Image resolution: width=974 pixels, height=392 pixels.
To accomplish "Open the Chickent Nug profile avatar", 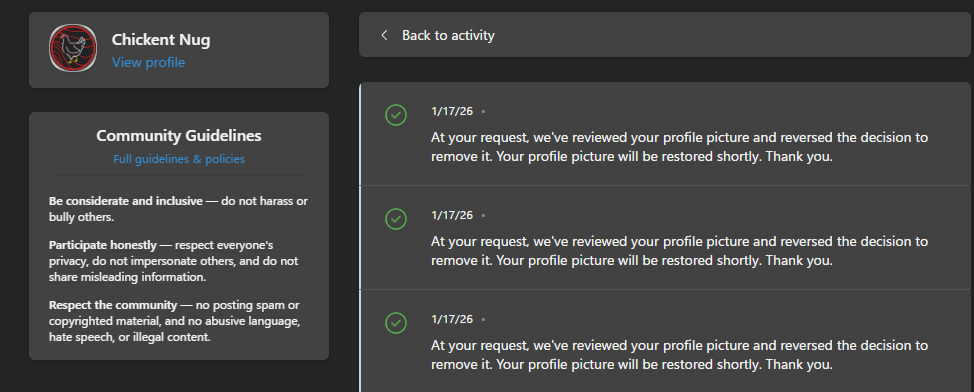I will point(73,48).
